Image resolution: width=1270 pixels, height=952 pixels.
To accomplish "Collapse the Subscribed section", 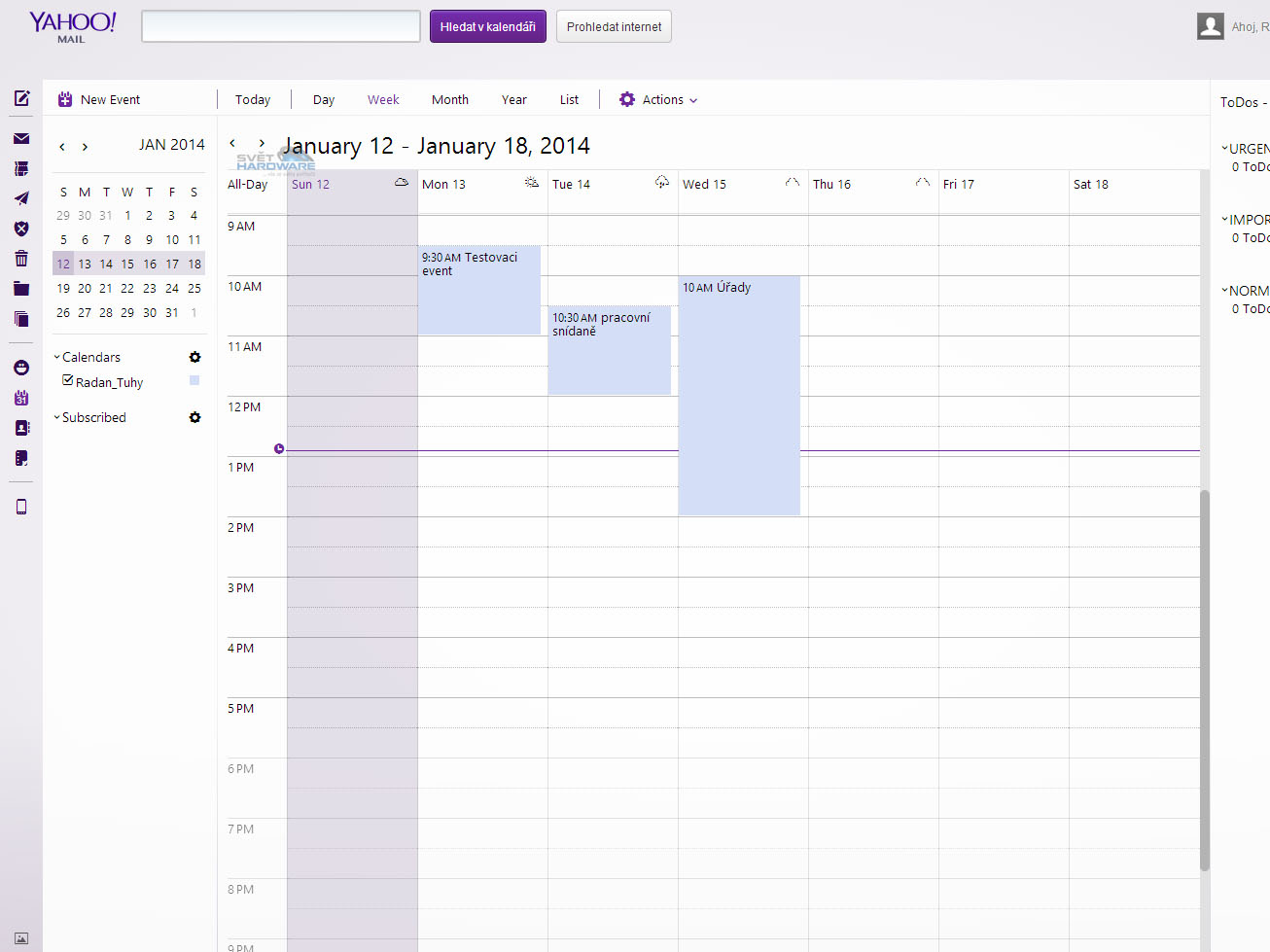I will point(56,417).
